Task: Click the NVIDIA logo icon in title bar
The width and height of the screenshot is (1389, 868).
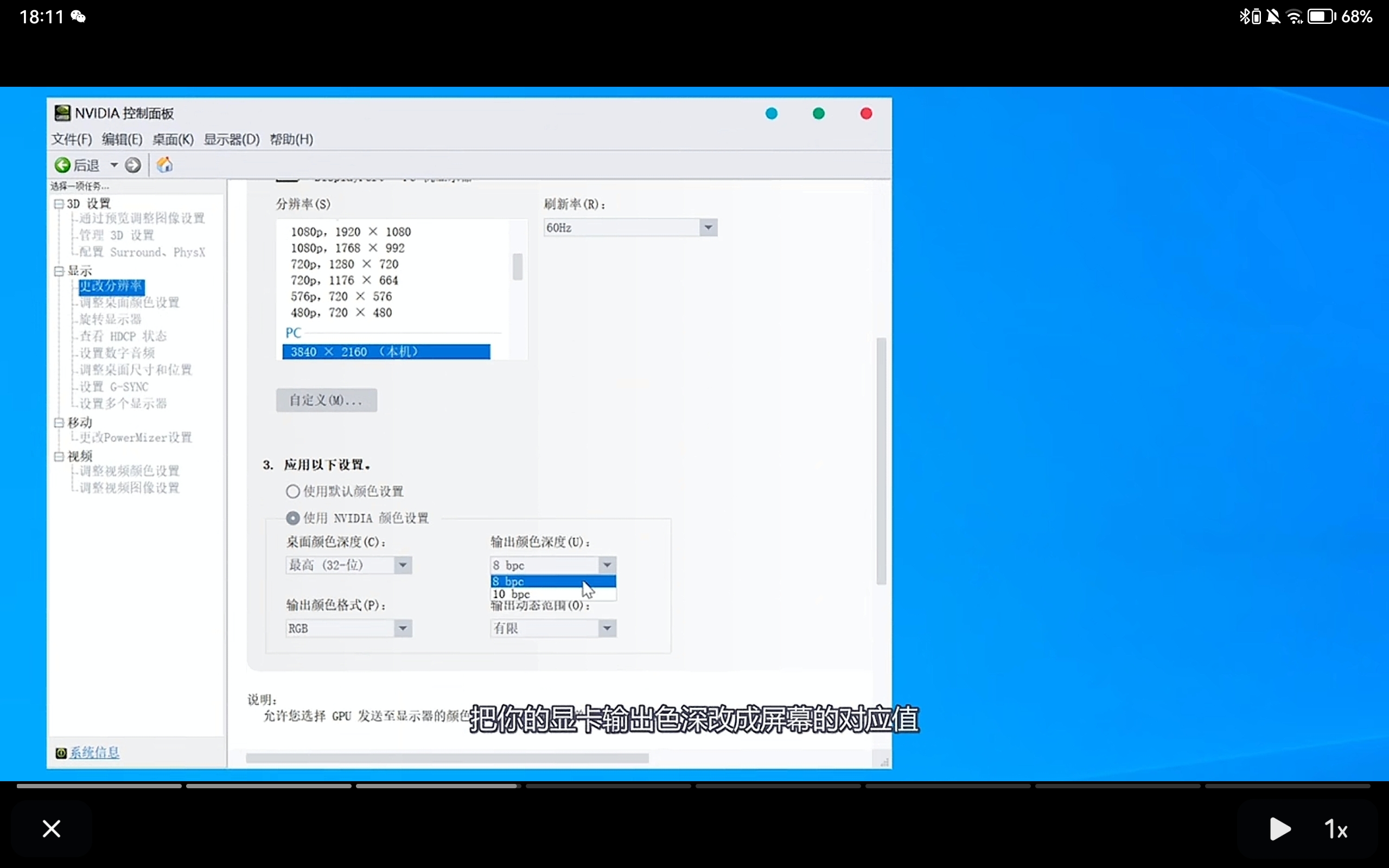Action: coord(62,113)
